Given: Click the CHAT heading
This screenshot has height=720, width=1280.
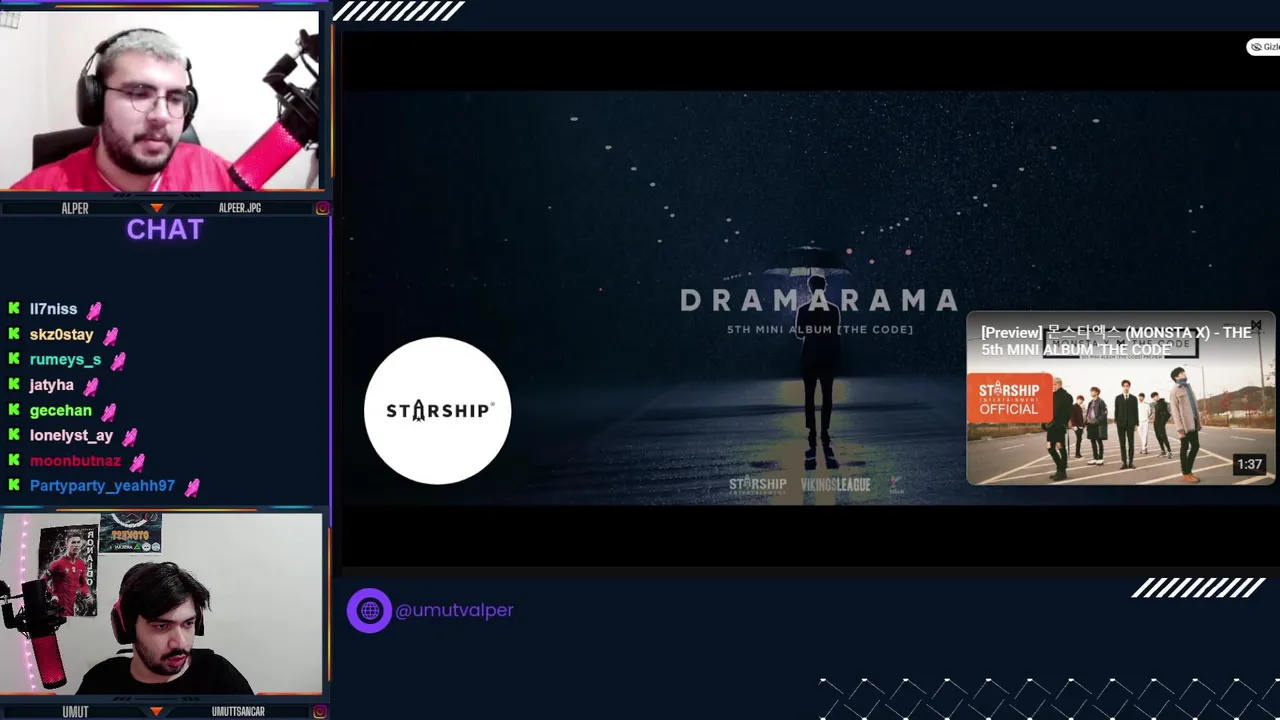Looking at the screenshot, I should click(165, 229).
